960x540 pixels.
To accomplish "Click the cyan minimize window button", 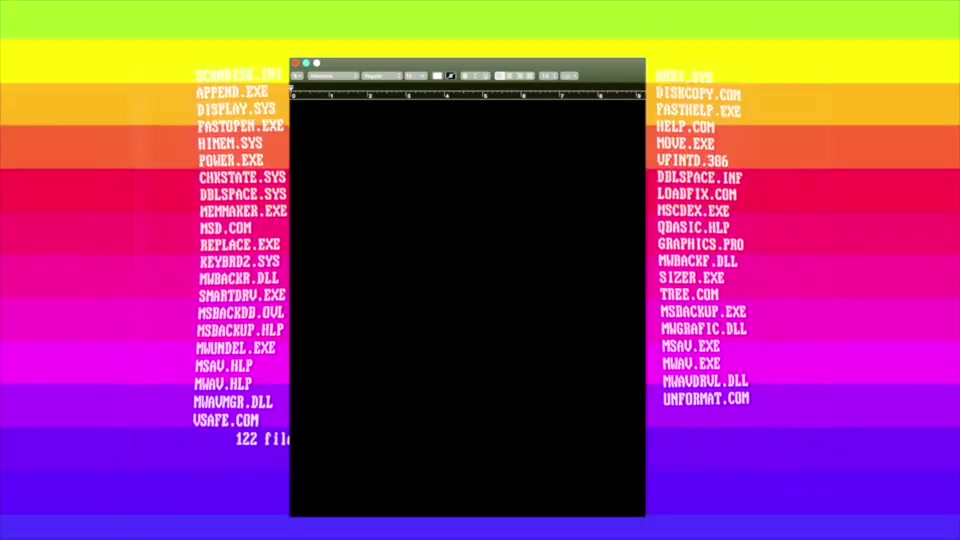I will [306, 63].
